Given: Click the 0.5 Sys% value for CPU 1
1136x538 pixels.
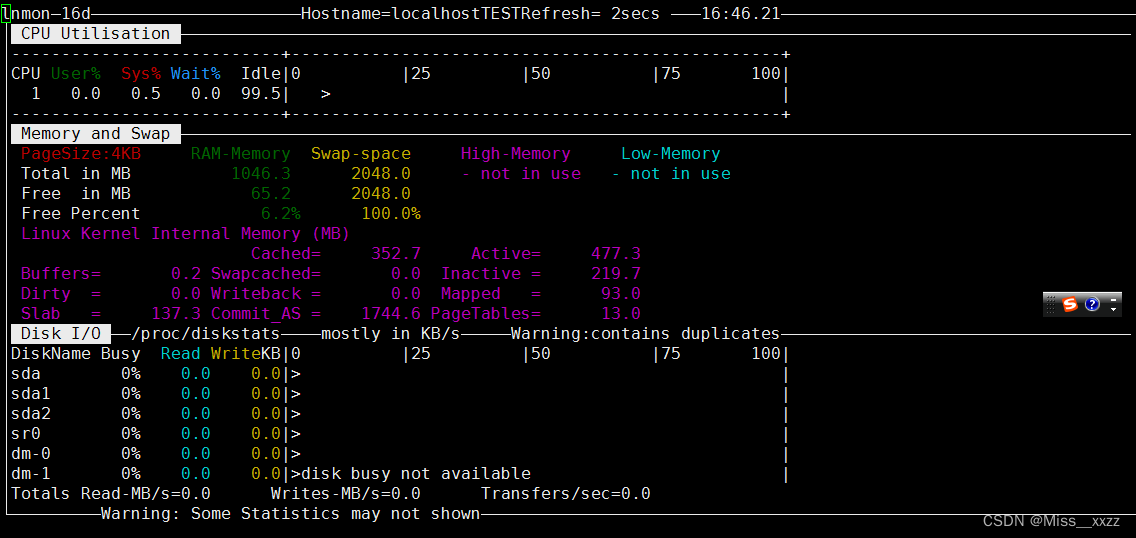Looking at the screenshot, I should [146, 93].
